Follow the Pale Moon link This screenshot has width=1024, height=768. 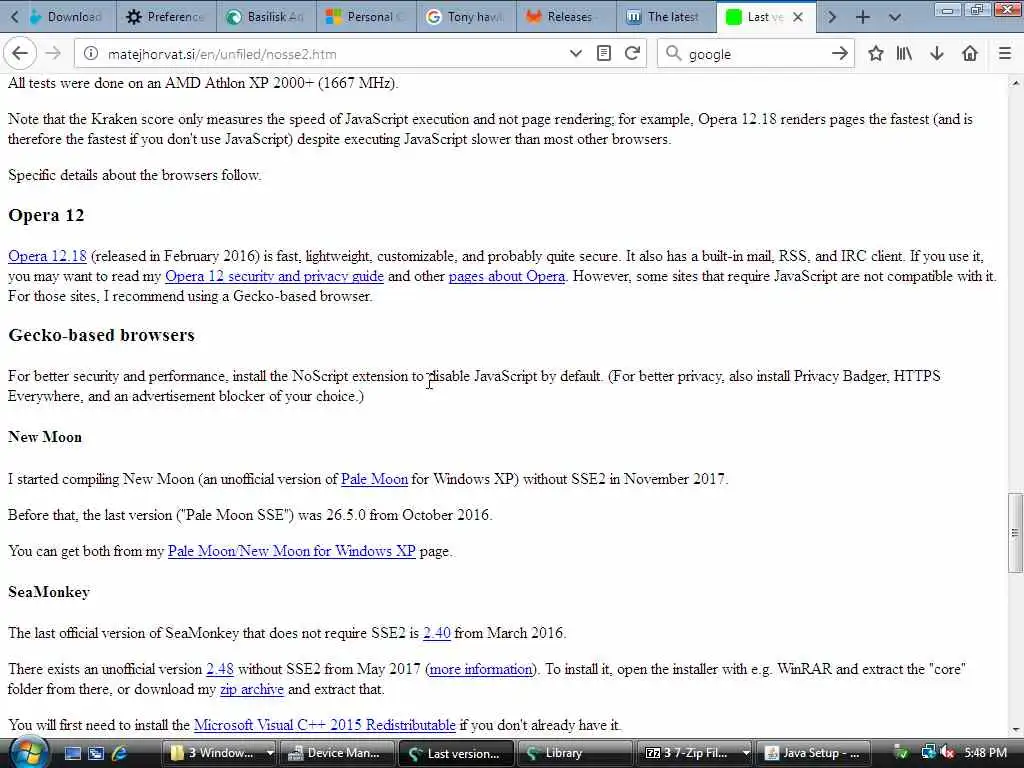[374, 479]
